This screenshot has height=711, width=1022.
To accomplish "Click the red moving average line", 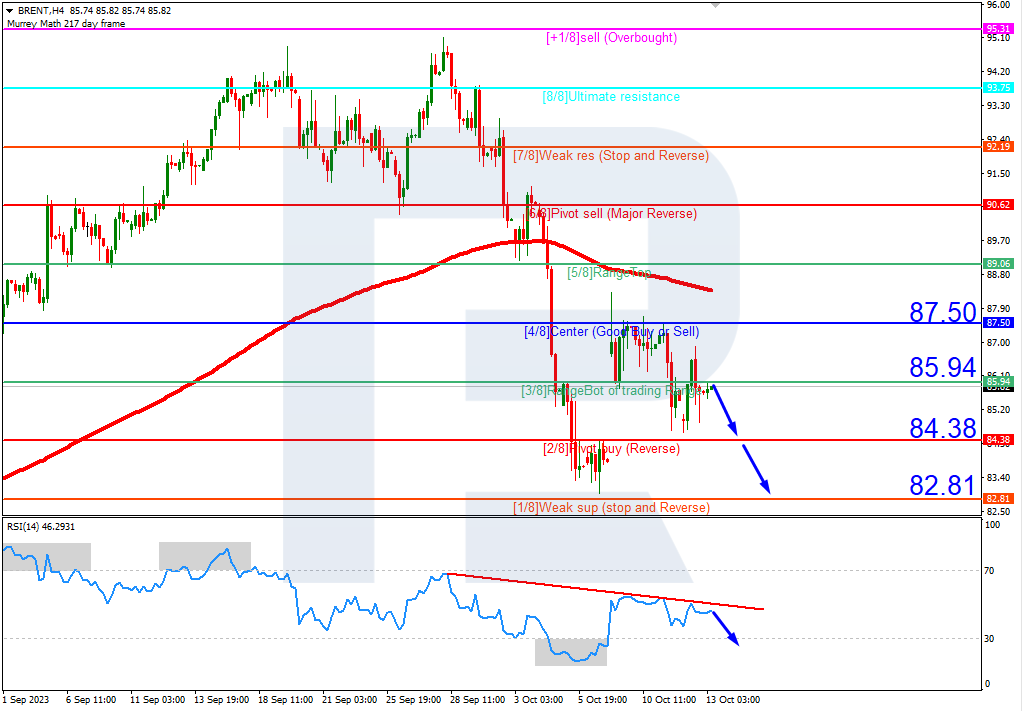I will [x=300, y=317].
